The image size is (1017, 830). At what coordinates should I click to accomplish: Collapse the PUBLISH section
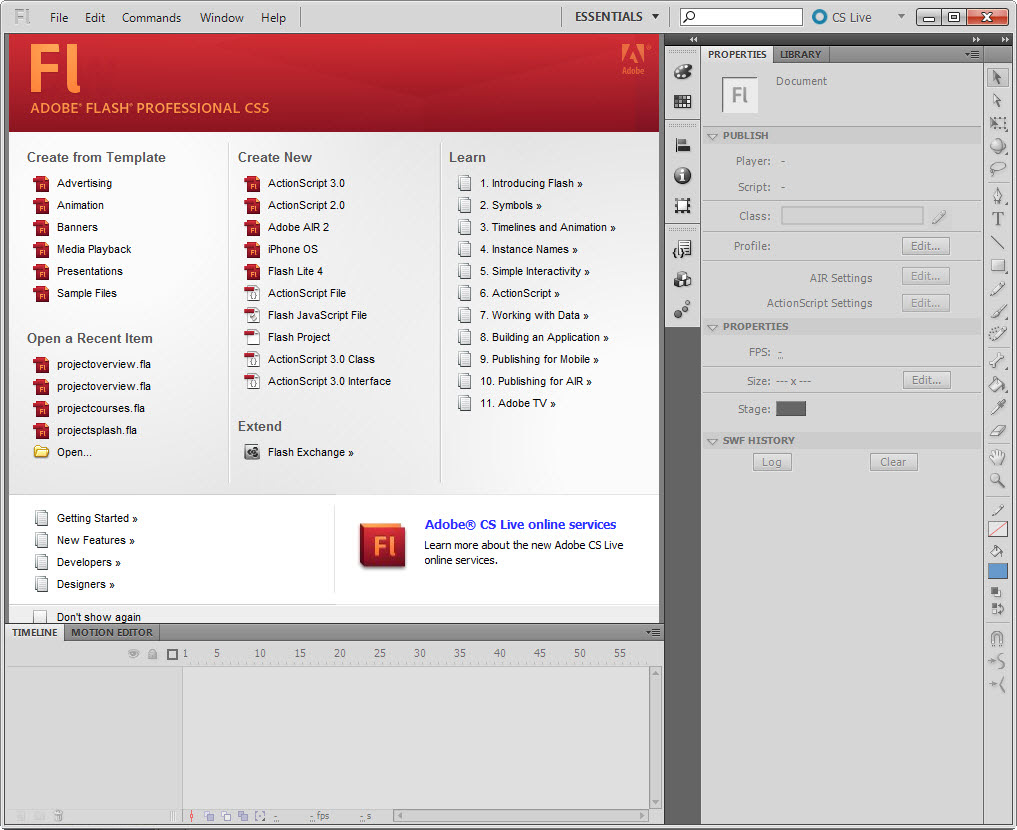coord(712,136)
